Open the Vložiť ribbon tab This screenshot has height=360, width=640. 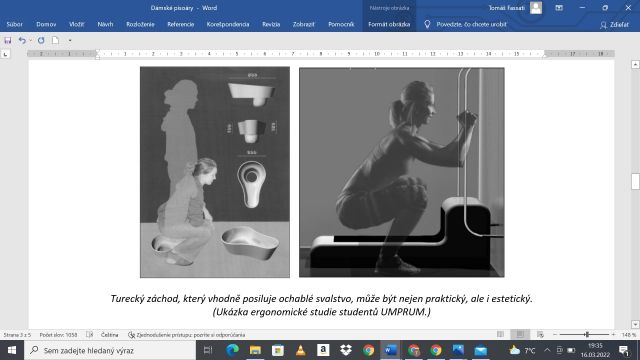tap(76, 24)
